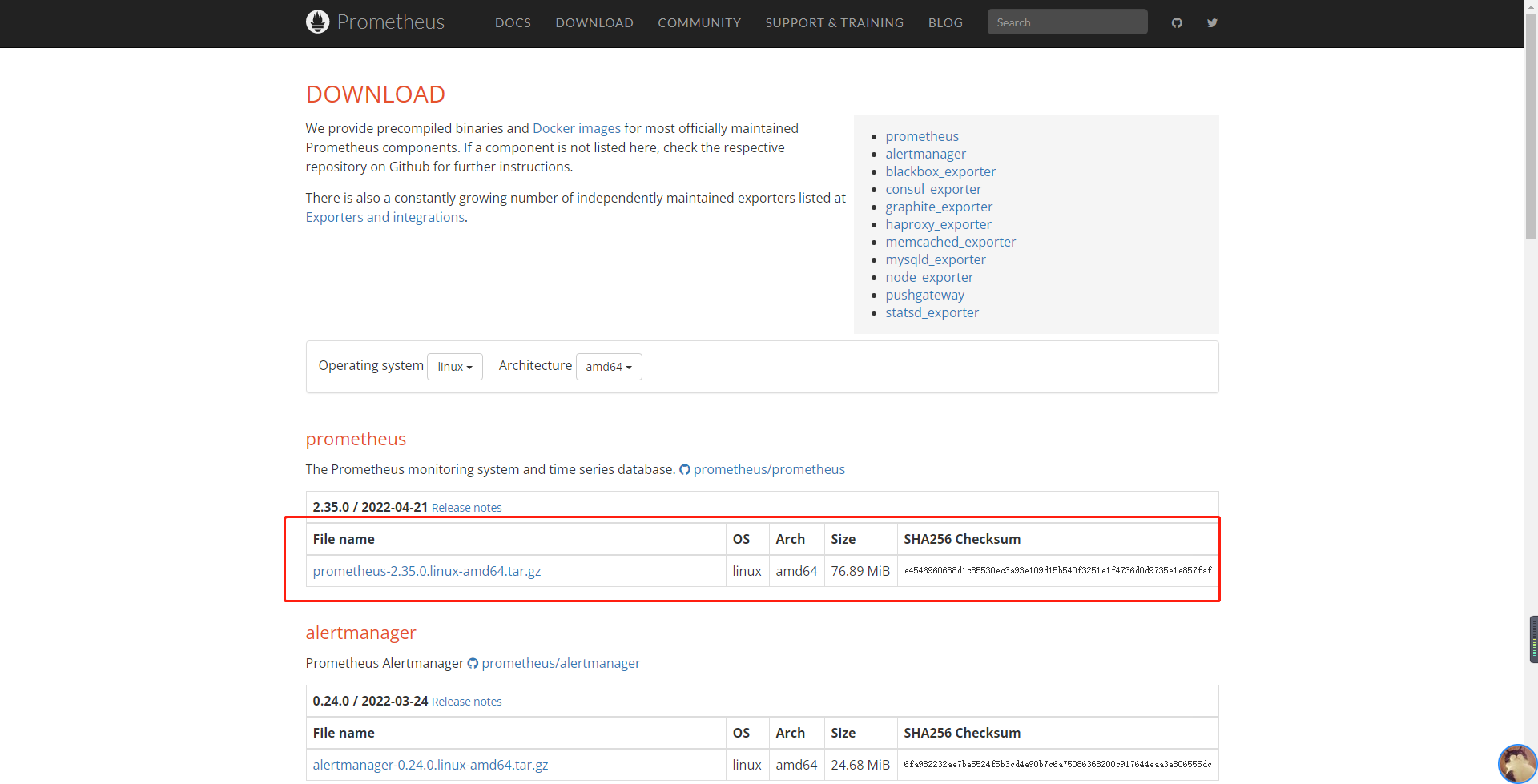Jump to graphite_exporter in the component list
The height and width of the screenshot is (784, 1538).
tap(939, 207)
